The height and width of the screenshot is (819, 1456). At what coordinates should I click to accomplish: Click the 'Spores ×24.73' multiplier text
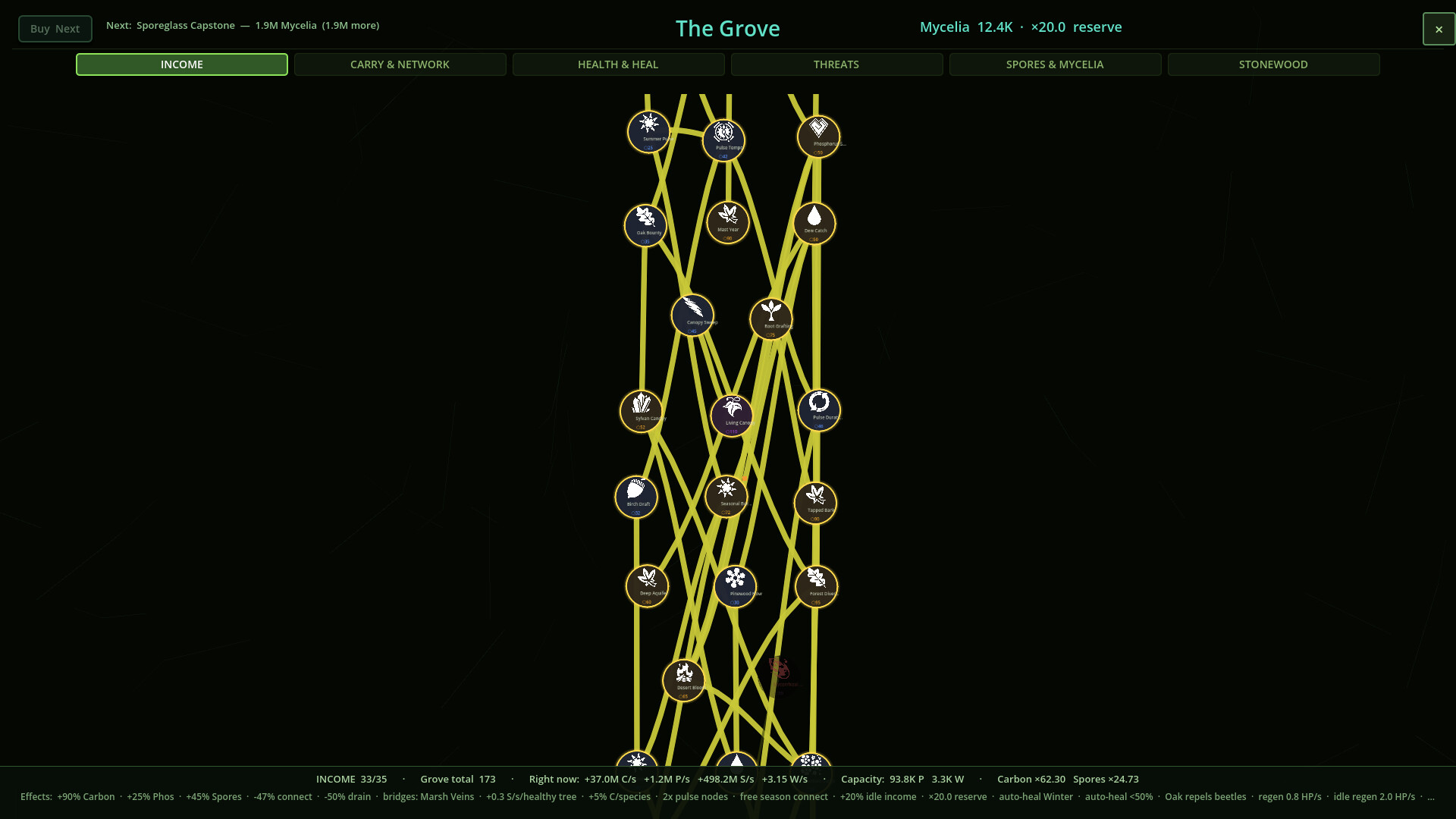click(1106, 779)
